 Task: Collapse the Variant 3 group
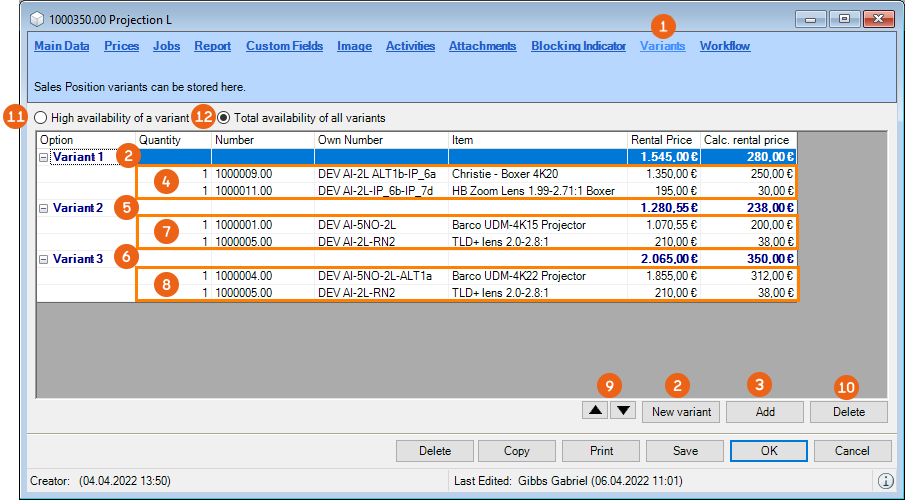pyautogui.click(x=44, y=259)
